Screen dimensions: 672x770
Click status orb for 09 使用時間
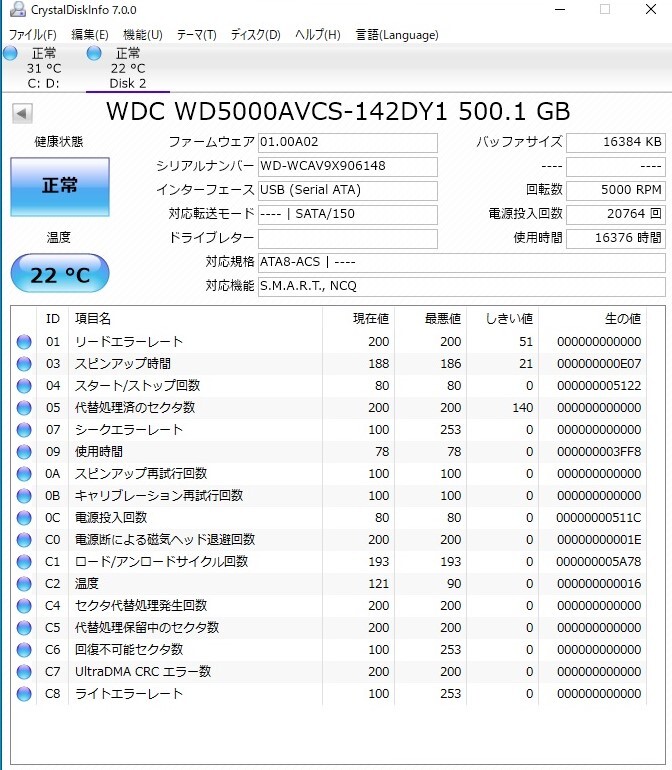tap(24, 452)
